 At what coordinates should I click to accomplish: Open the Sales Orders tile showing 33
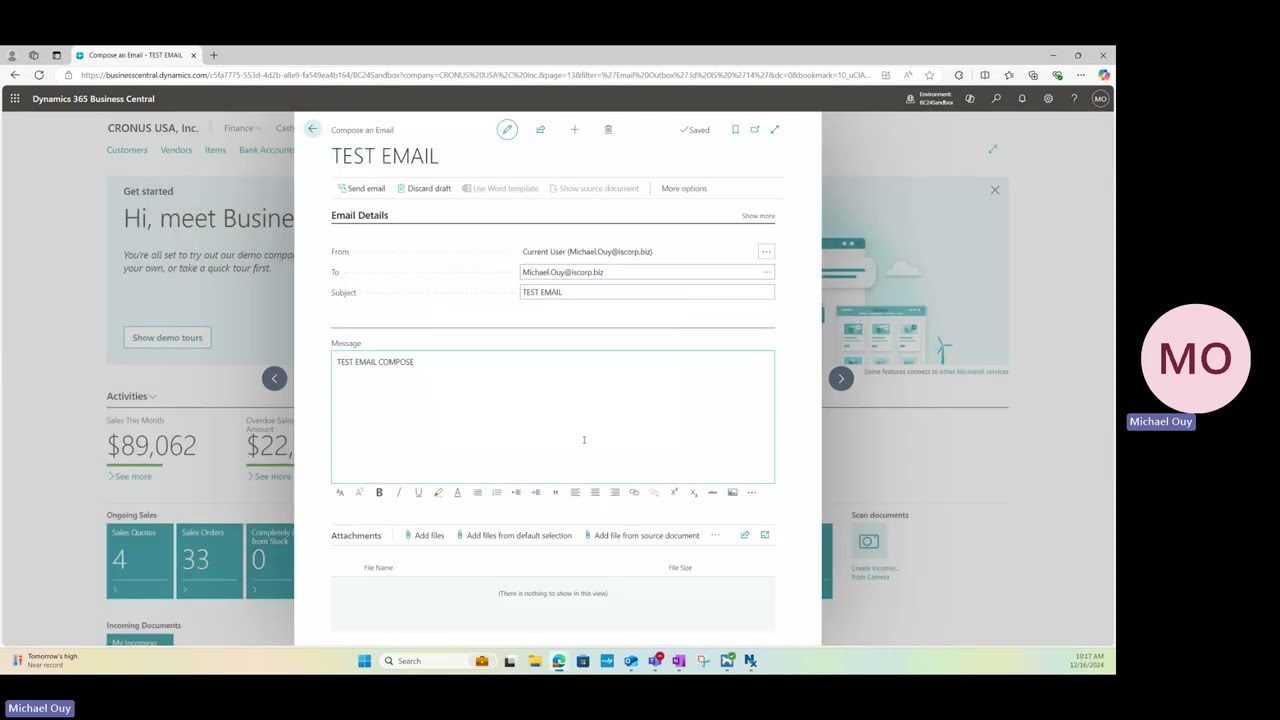coord(210,561)
